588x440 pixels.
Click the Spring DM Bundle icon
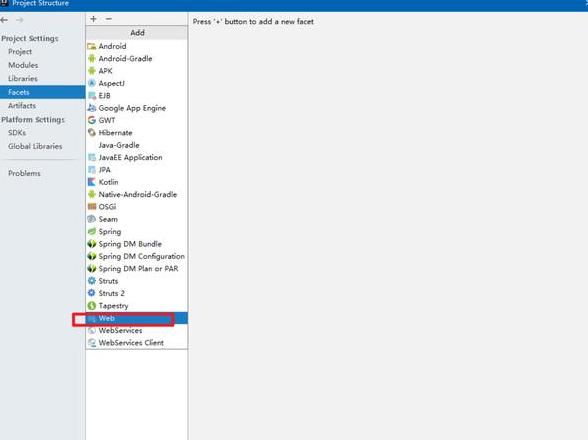[x=92, y=244]
